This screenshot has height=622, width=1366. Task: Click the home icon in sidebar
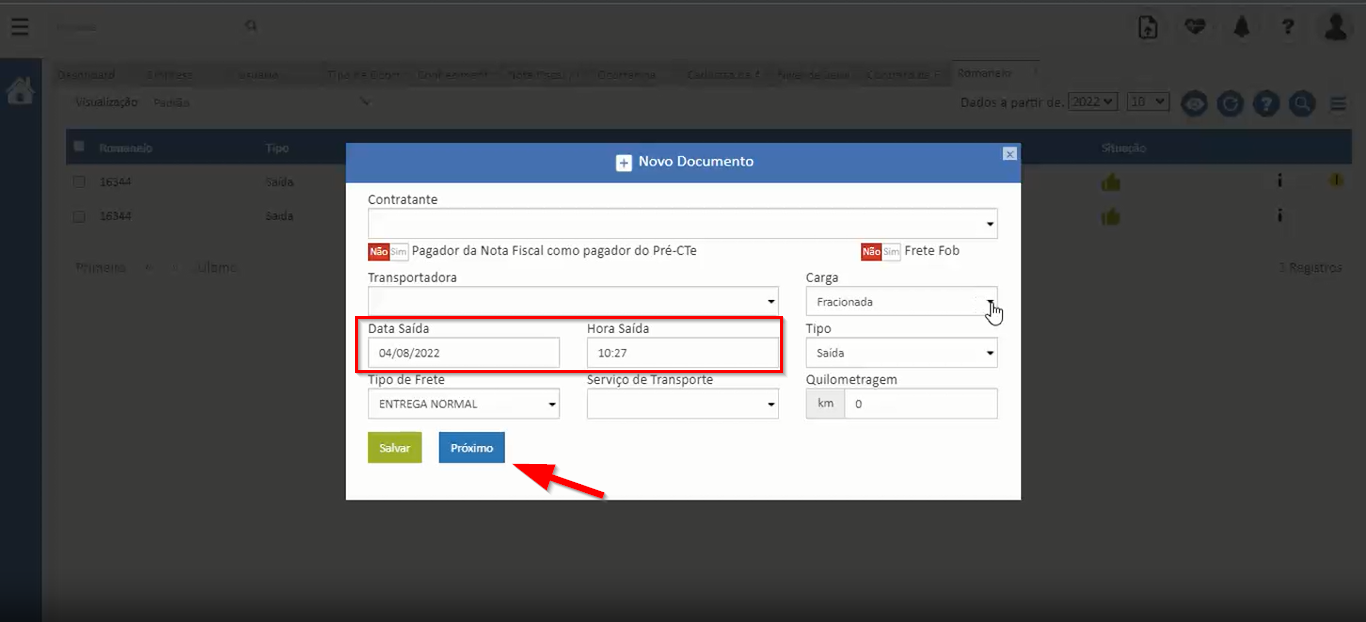(x=20, y=92)
